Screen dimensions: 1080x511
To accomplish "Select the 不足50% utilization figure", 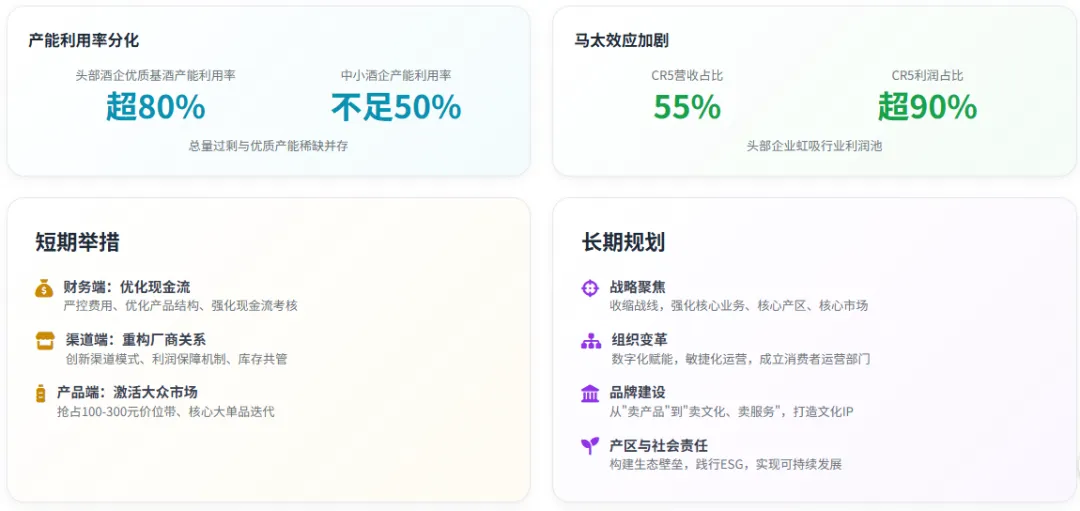I will (396, 107).
